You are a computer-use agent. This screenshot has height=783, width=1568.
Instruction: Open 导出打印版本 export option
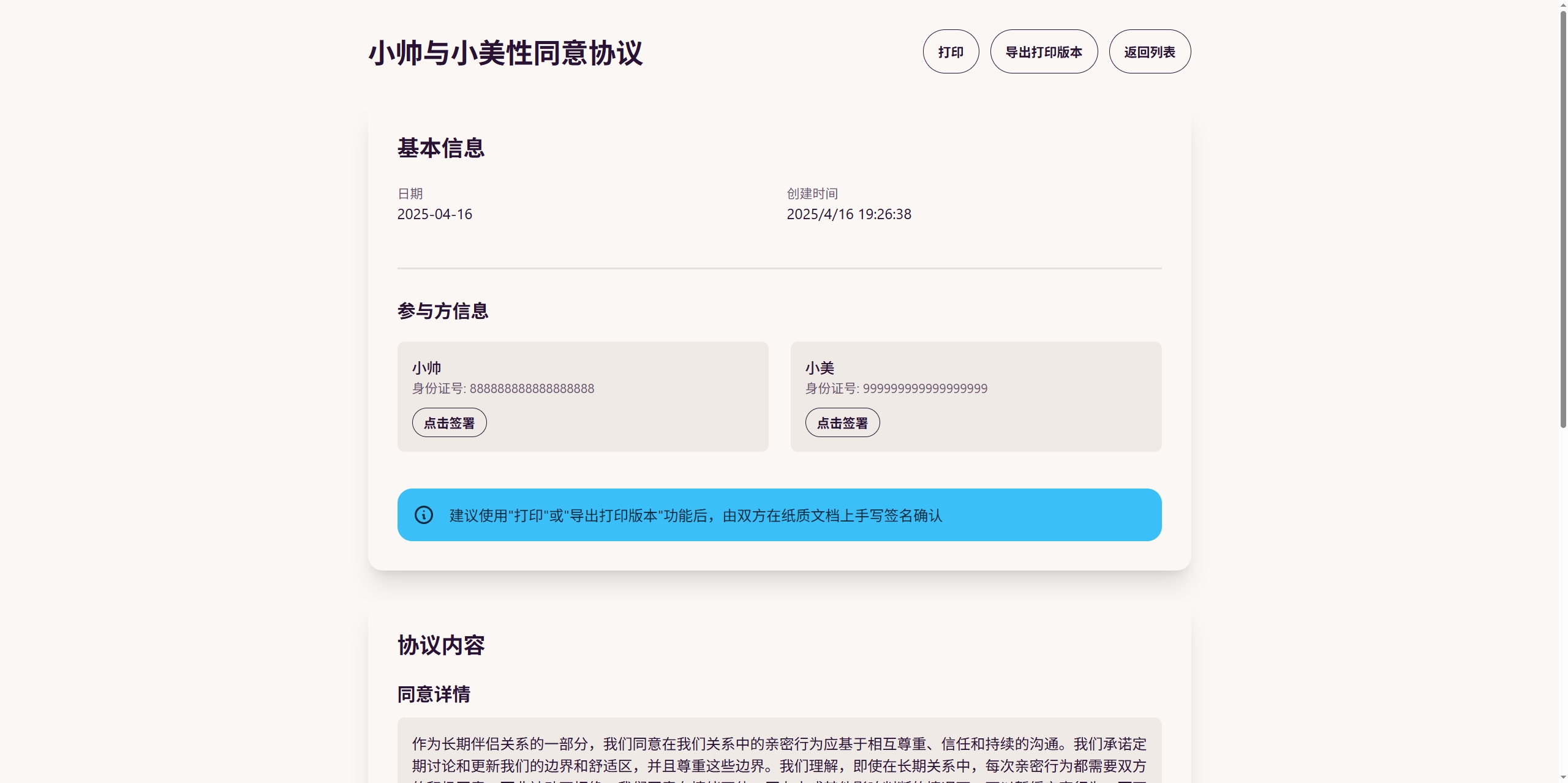pos(1044,51)
